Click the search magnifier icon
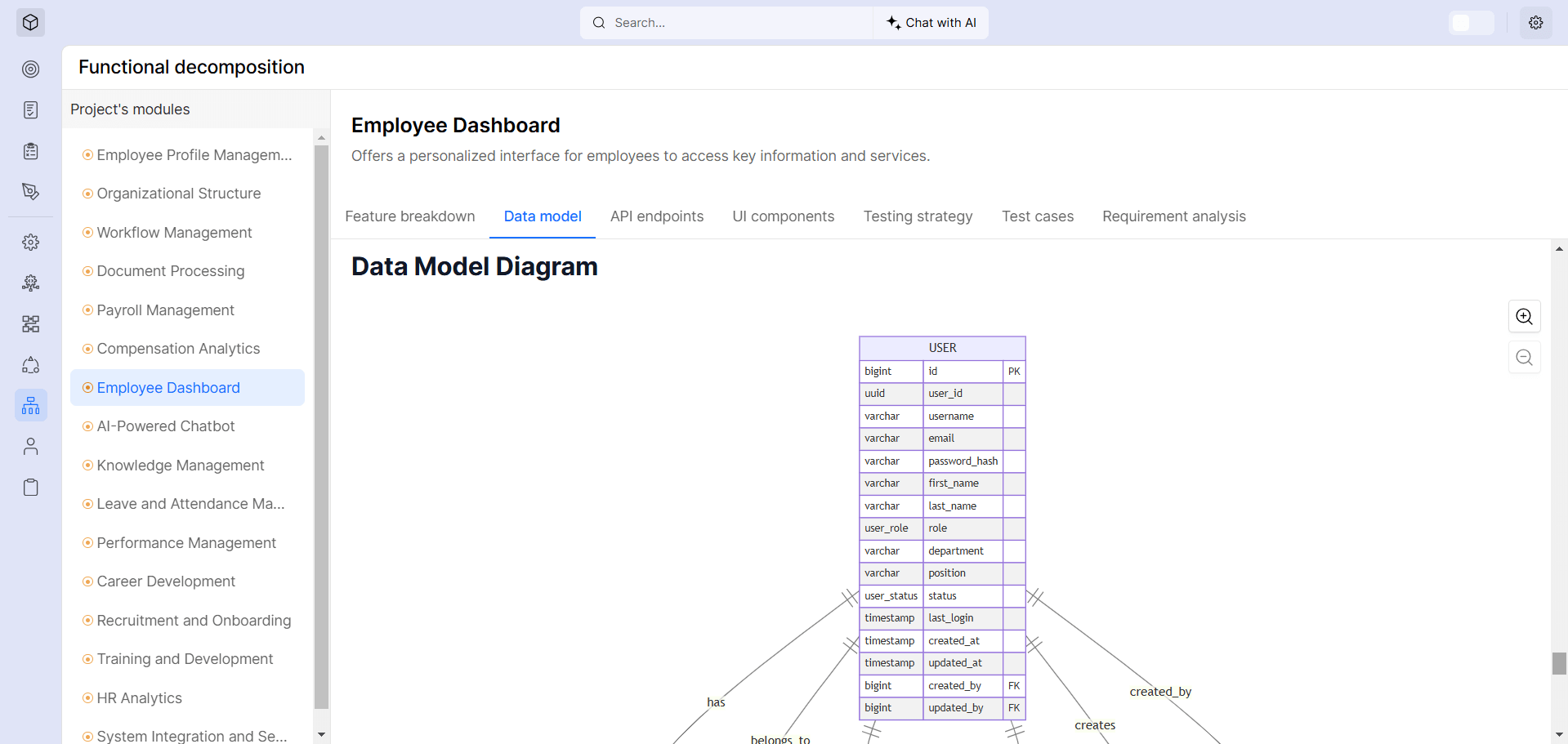 coord(599,23)
